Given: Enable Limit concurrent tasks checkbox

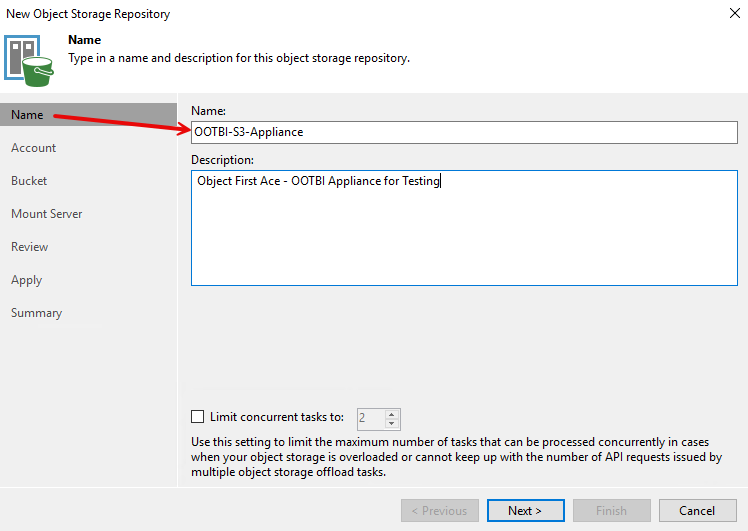Looking at the screenshot, I should 197,417.
